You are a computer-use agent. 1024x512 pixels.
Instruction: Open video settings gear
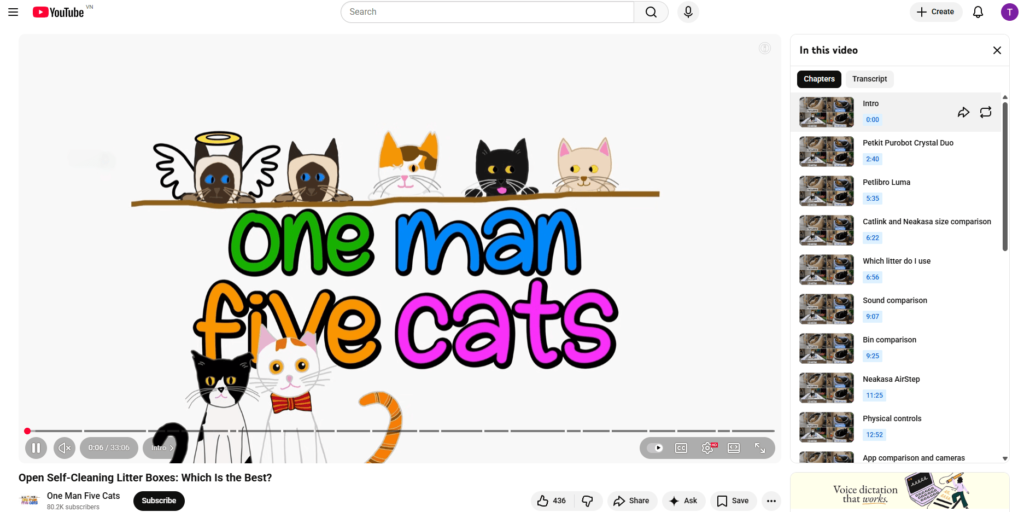point(708,447)
